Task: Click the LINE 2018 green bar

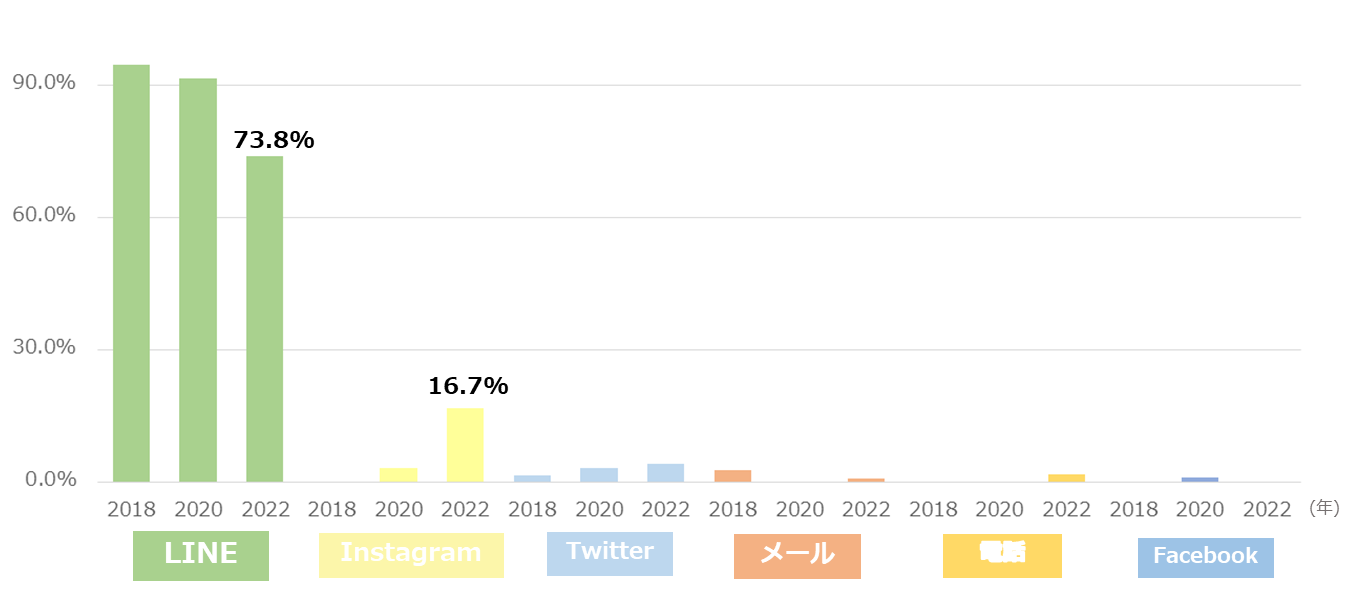Action: click(x=131, y=273)
